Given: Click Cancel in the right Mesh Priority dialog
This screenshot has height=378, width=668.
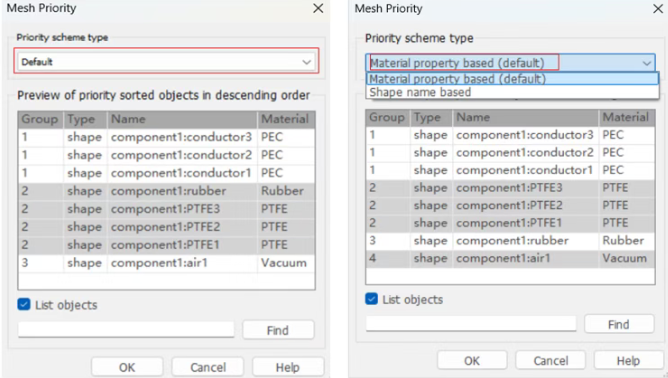Looking at the screenshot, I should 551,361.
